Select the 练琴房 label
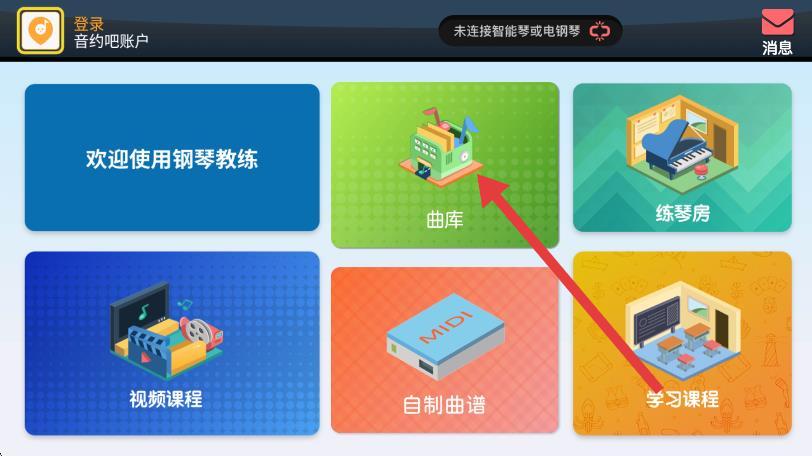The height and width of the screenshot is (456, 812). (x=683, y=213)
